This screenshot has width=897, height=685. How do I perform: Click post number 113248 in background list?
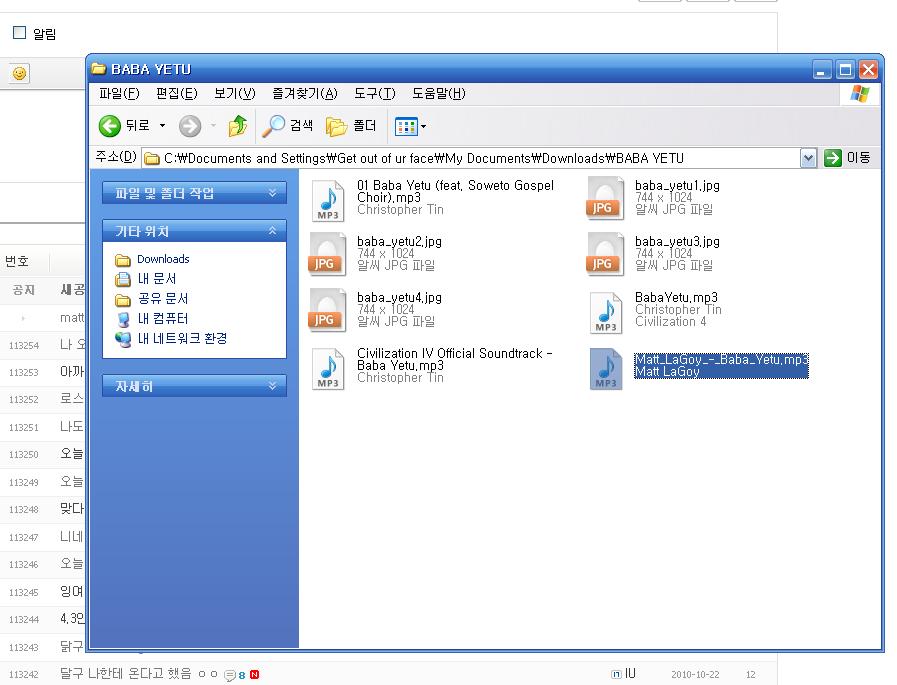pyautogui.click(x=24, y=509)
